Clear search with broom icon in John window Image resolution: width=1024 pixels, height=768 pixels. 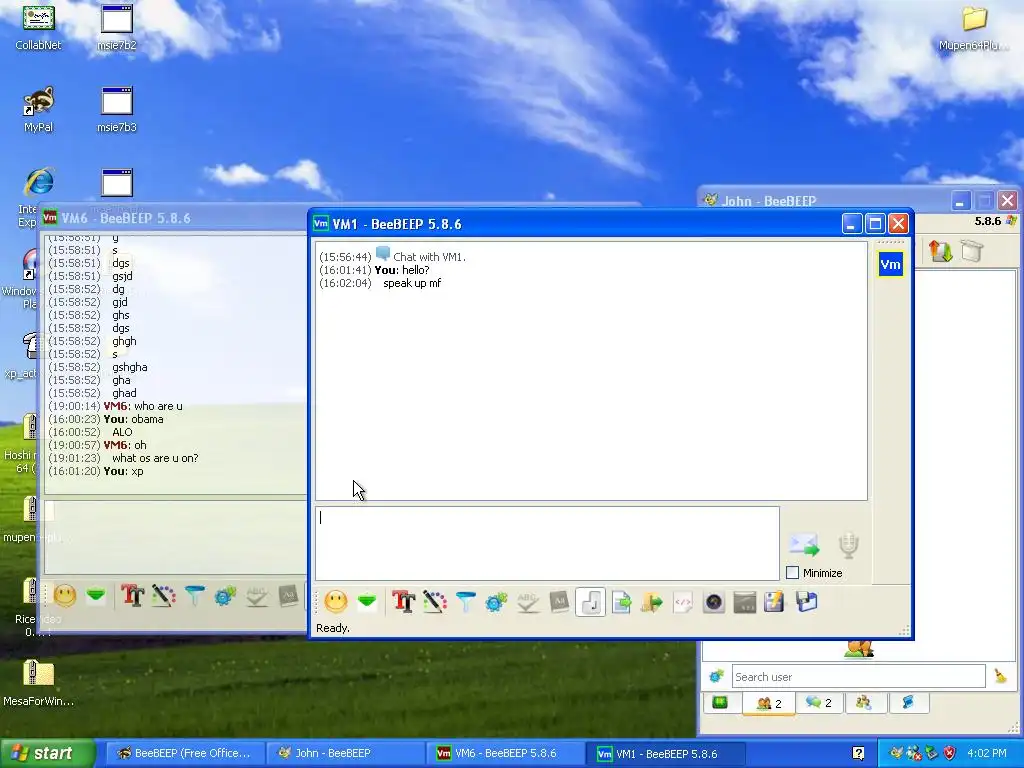click(x=1000, y=677)
